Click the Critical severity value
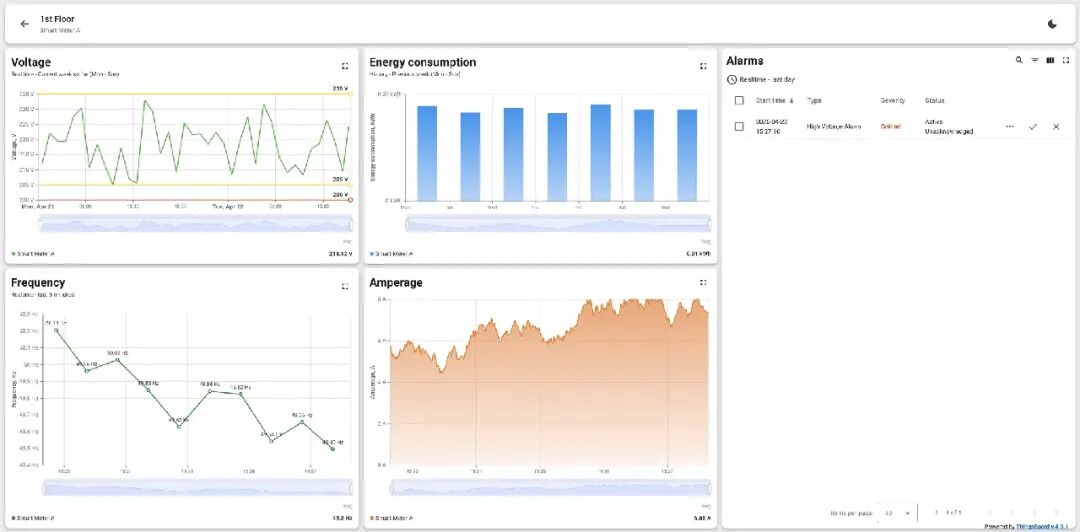This screenshot has width=1080, height=532. [x=891, y=127]
